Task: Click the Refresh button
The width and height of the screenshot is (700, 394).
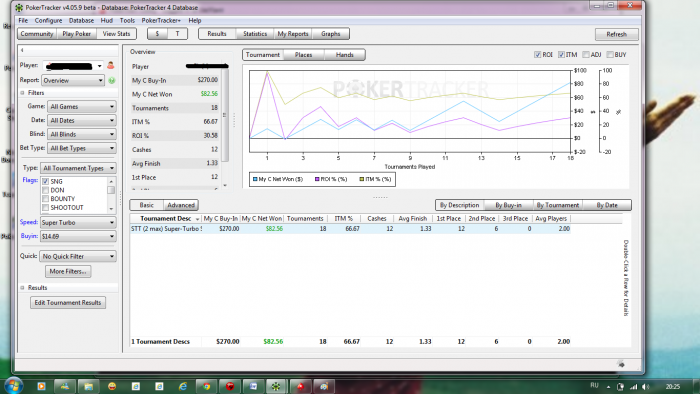Action: coord(617,34)
